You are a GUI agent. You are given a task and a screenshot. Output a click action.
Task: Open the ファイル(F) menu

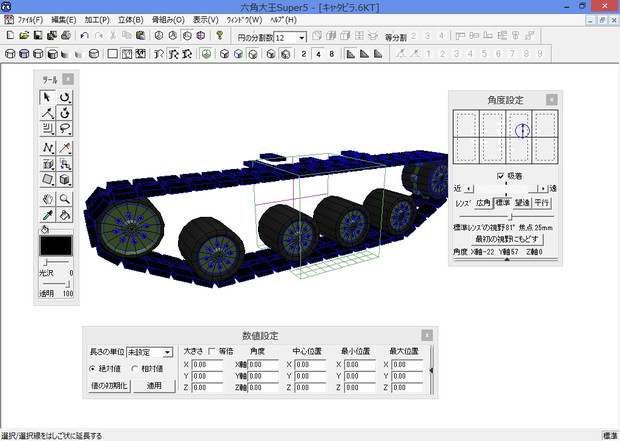pos(30,20)
